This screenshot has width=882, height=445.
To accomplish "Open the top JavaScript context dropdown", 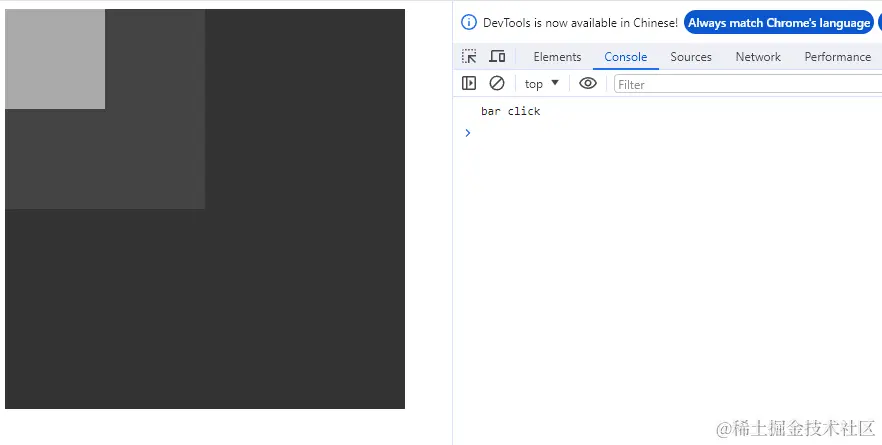I will [x=542, y=84].
